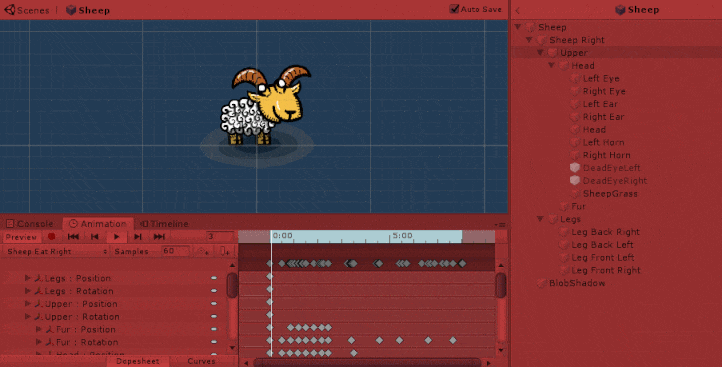
Task: Click the DeadEyeRight object icon
Action: [575, 181]
